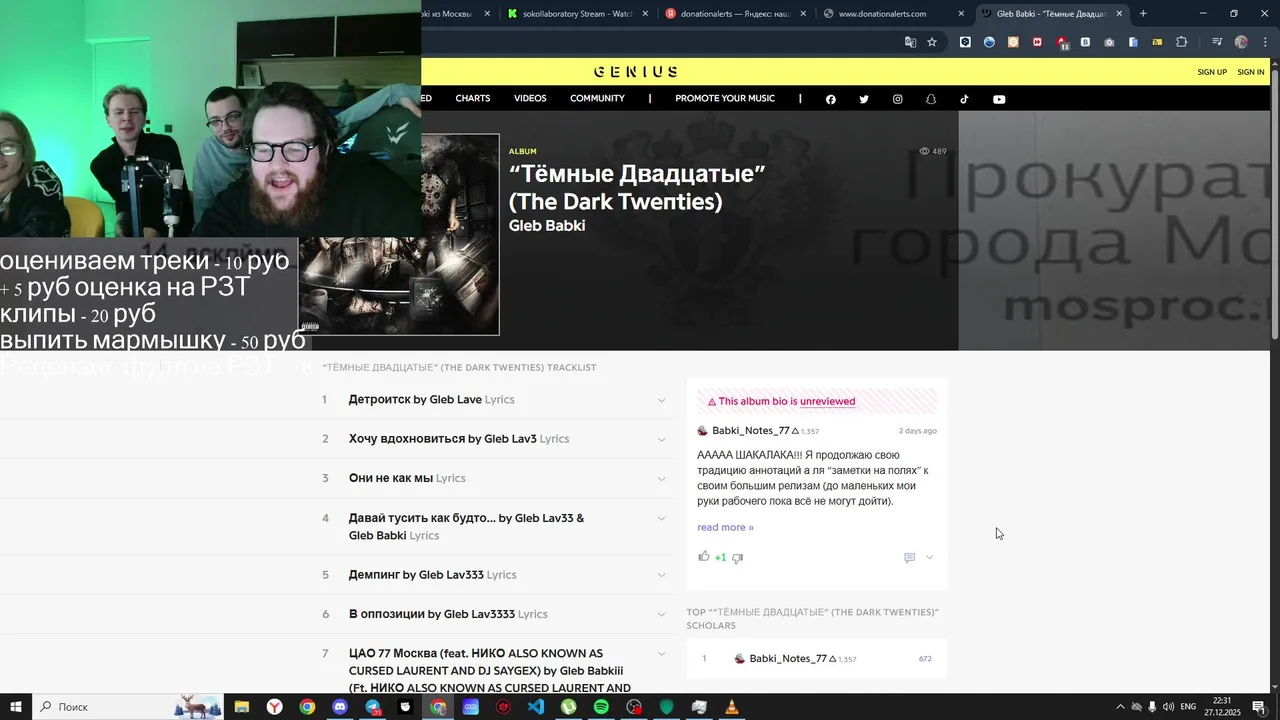
Task: Open Chrome profile avatar
Action: [1241, 42]
